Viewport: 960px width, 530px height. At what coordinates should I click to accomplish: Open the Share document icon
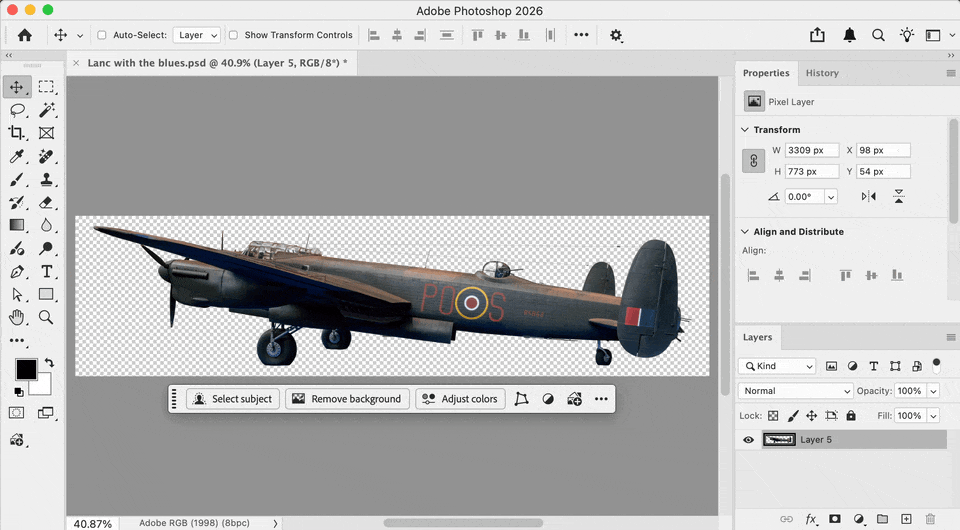(817, 35)
